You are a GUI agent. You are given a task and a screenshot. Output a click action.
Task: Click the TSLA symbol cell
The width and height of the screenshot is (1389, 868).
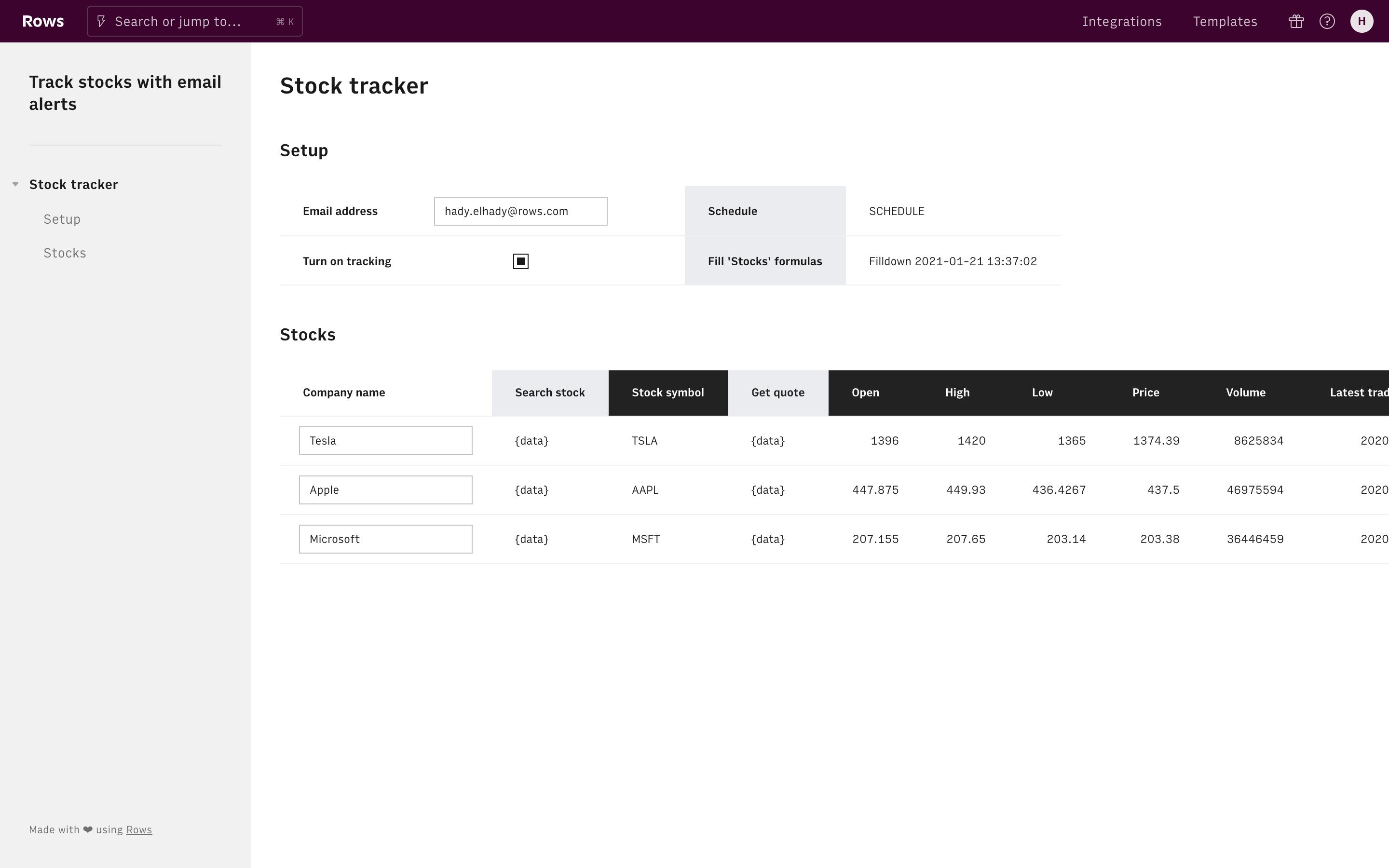[644, 441]
